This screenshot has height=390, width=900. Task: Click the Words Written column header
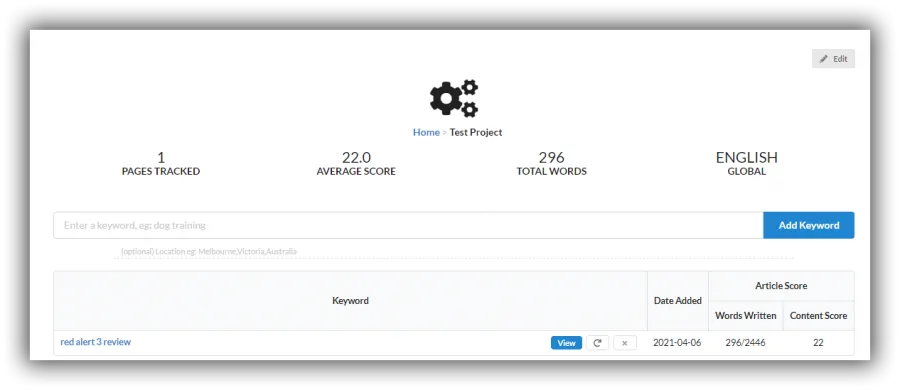click(x=746, y=315)
